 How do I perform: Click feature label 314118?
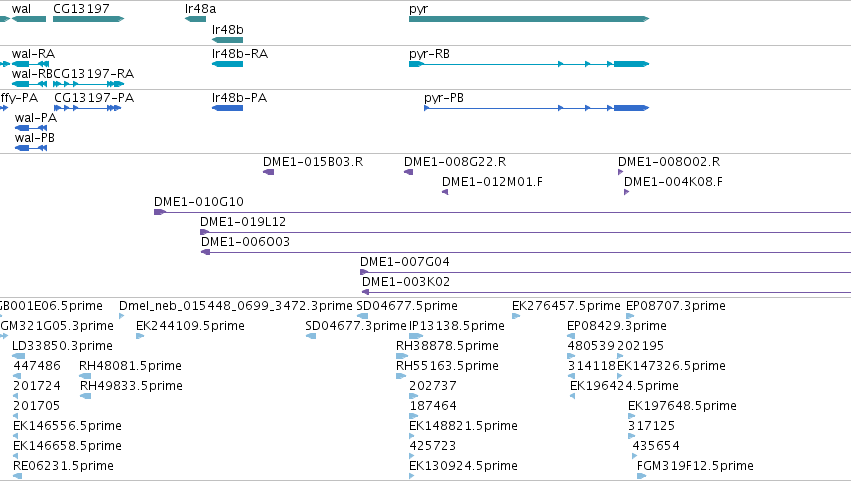(592, 366)
